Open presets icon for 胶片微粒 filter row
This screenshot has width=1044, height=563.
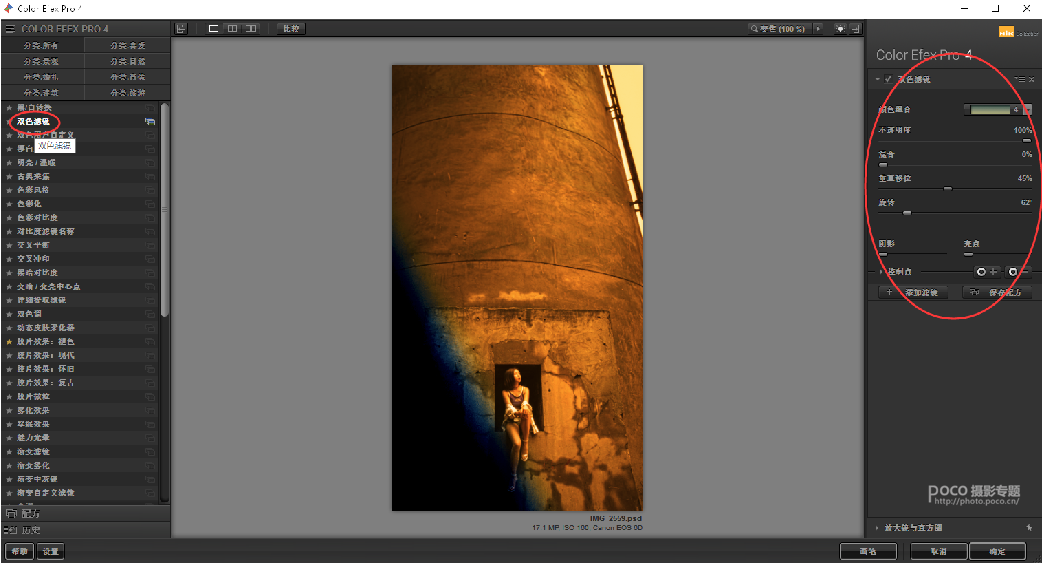pyautogui.click(x=150, y=397)
